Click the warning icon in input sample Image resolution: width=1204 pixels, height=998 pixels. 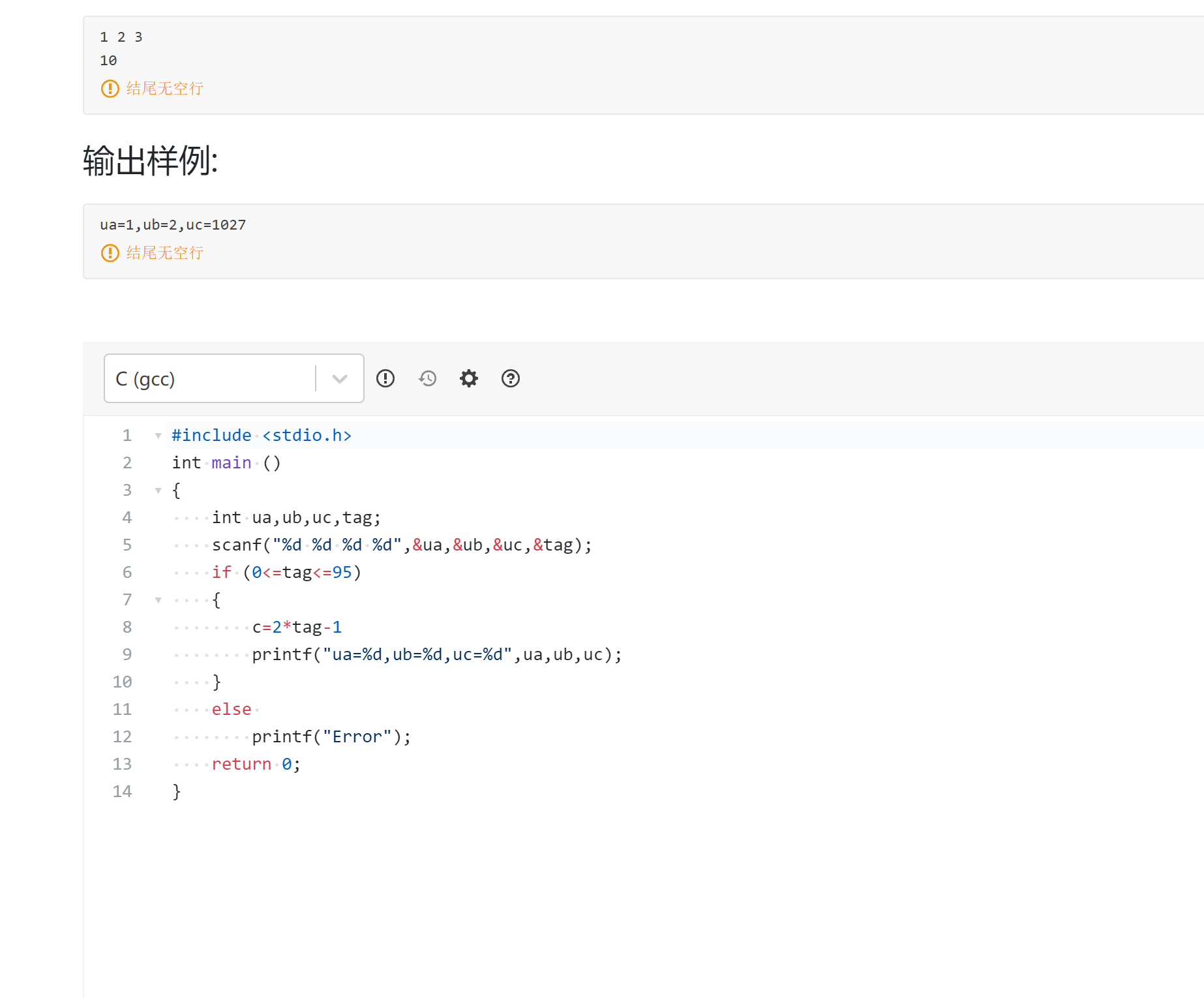110,89
